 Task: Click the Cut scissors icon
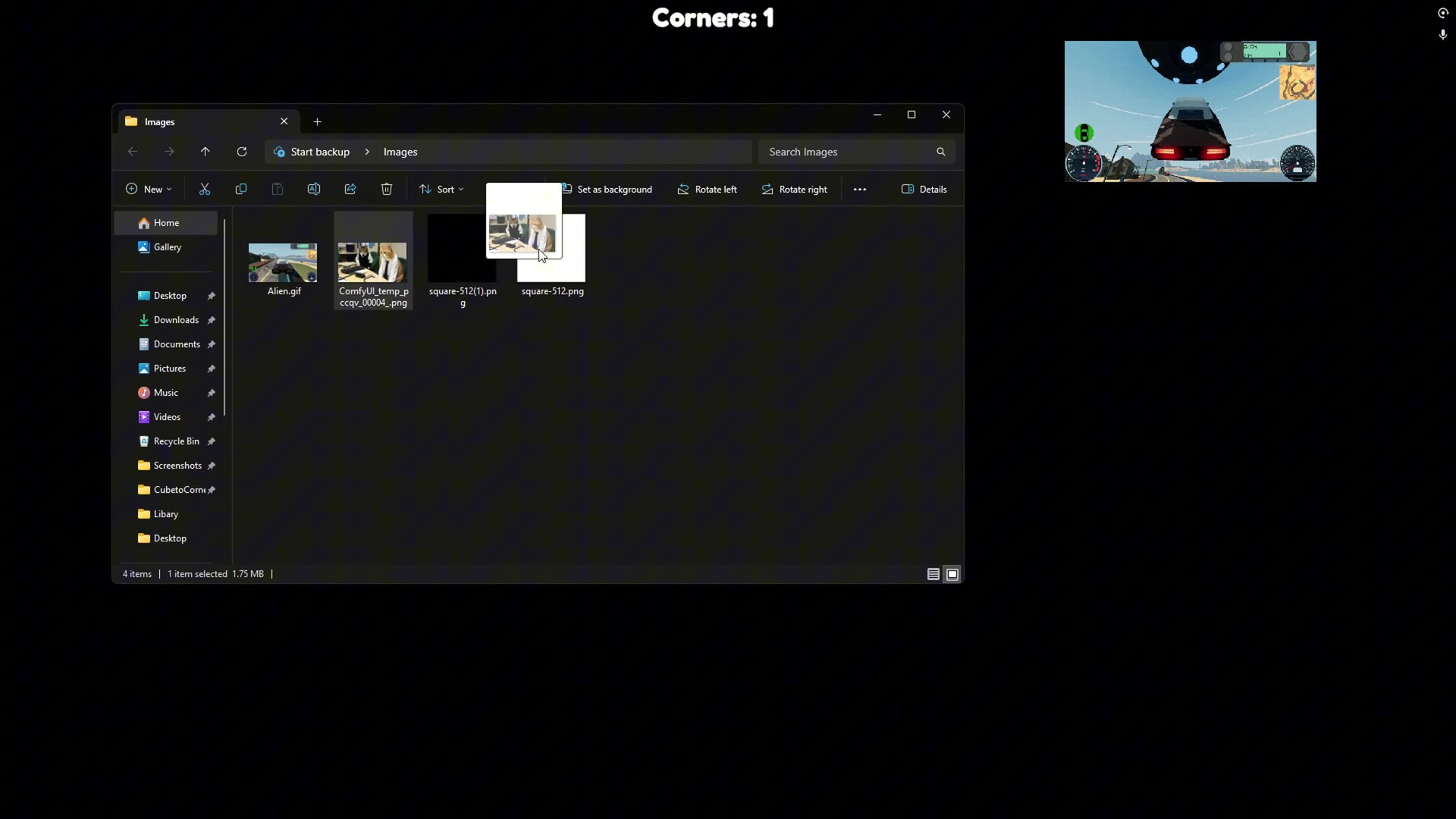205,190
